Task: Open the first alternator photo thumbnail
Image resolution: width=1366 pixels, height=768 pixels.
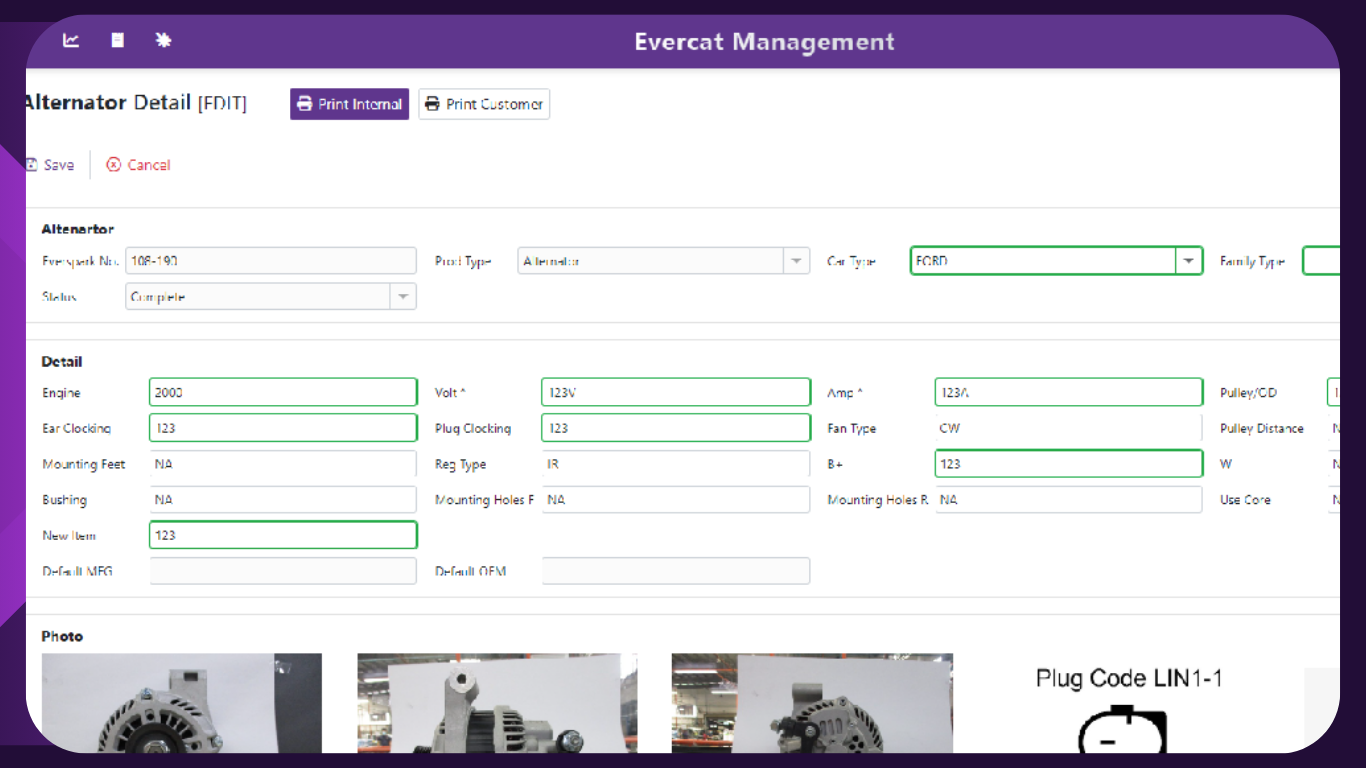Action: click(181, 703)
